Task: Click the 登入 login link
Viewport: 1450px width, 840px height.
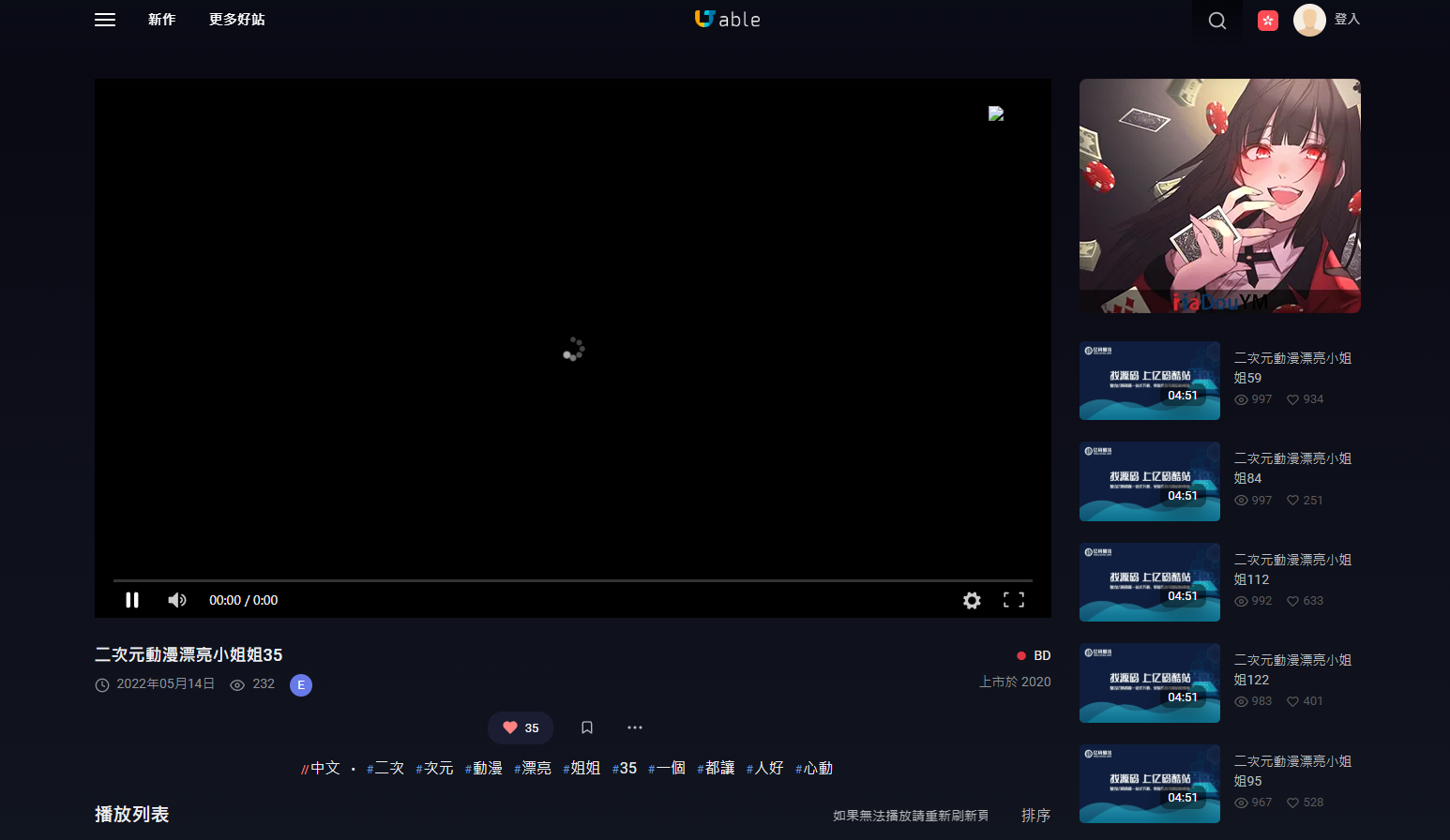Action: pyautogui.click(x=1347, y=19)
